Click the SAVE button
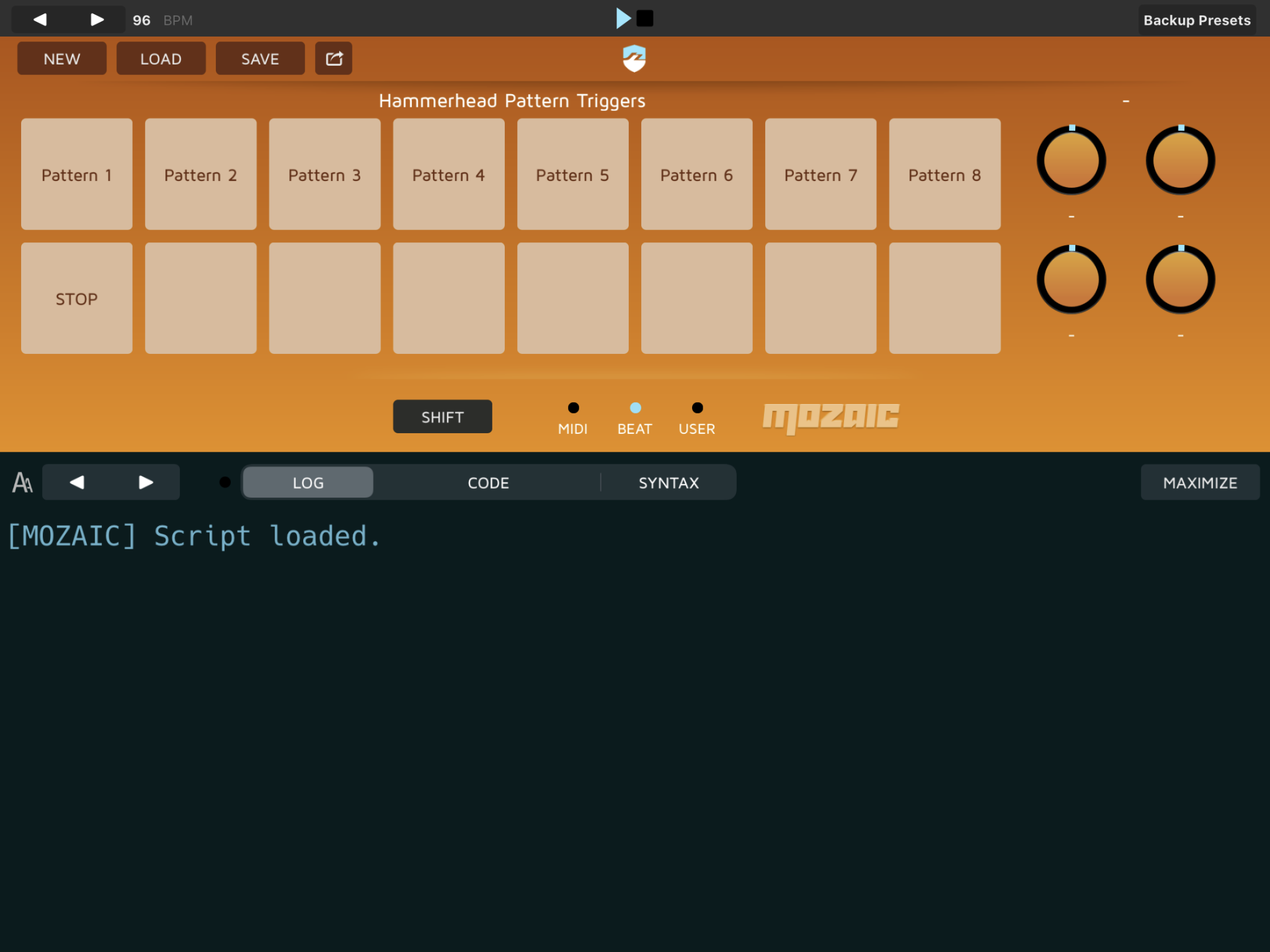The width and height of the screenshot is (1270, 952). [x=260, y=59]
